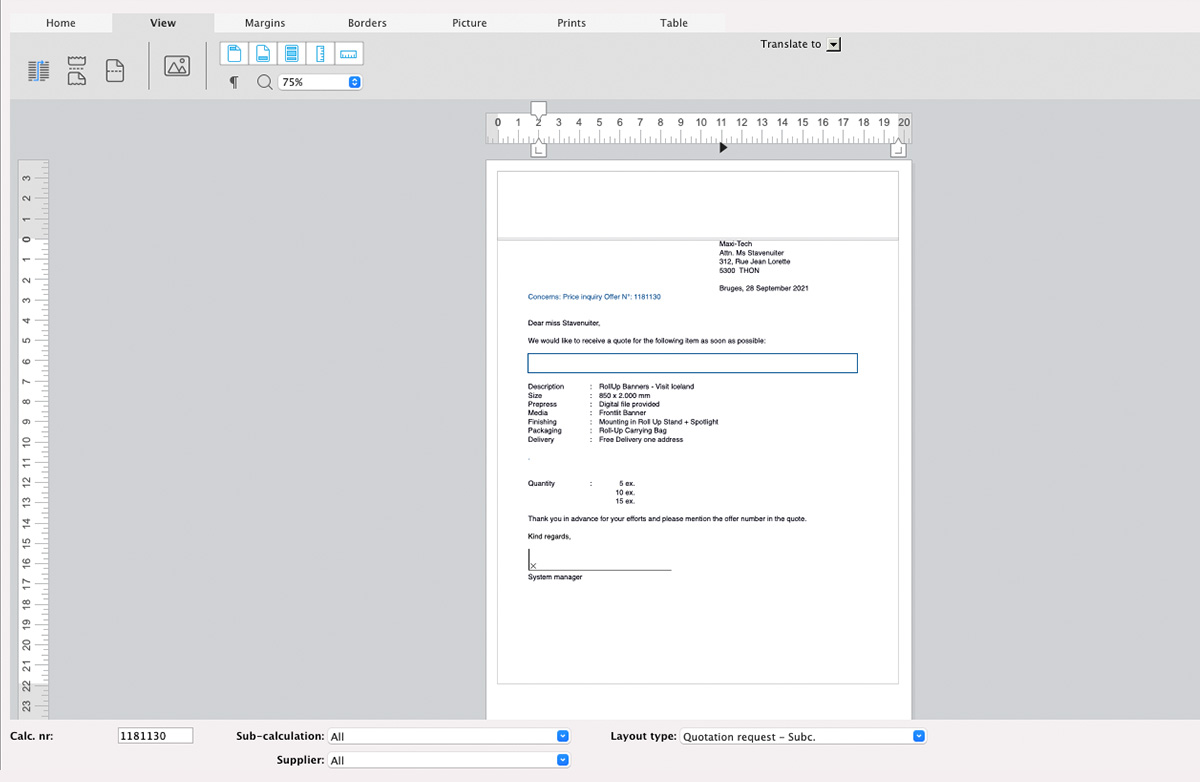Screen dimensions: 1200x782
Task: Open the Translate to dropdown
Action: click(x=834, y=44)
